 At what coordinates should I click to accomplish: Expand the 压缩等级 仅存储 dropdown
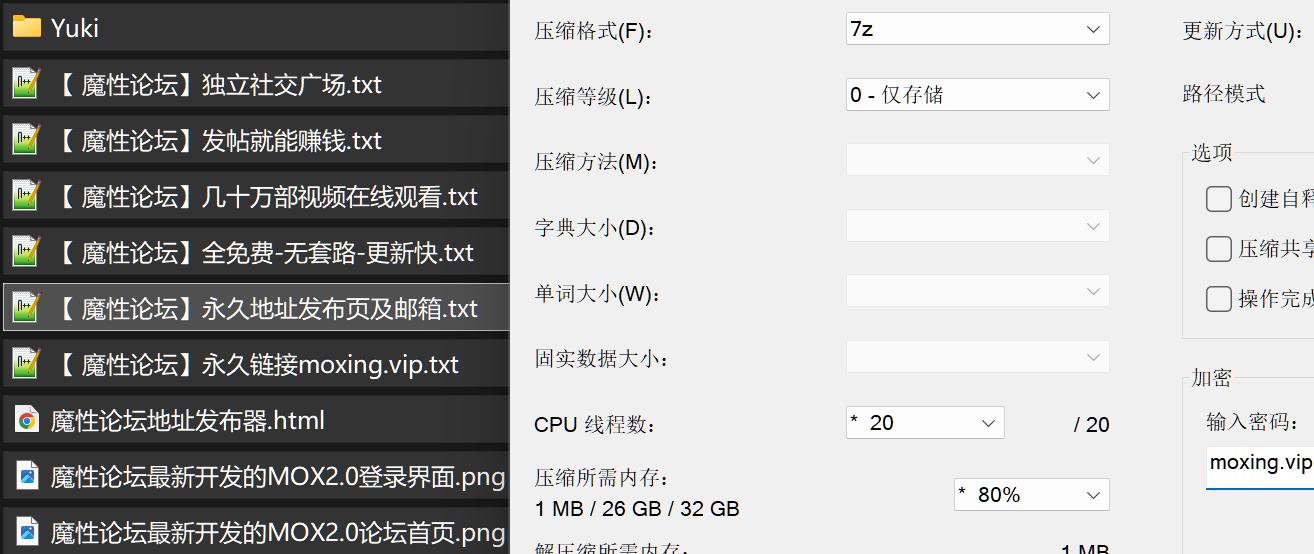[977, 95]
